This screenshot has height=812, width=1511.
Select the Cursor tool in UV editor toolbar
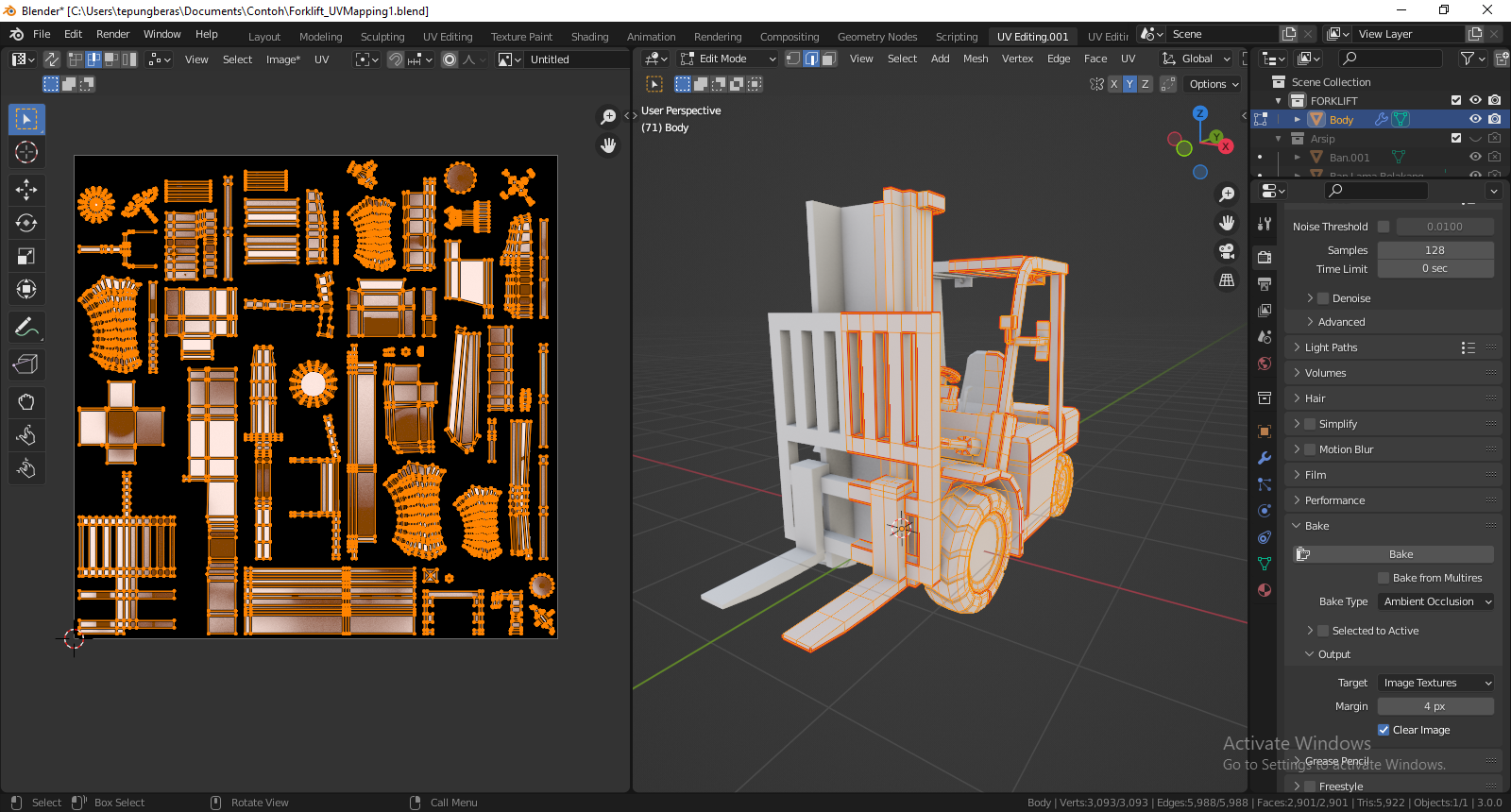26,152
